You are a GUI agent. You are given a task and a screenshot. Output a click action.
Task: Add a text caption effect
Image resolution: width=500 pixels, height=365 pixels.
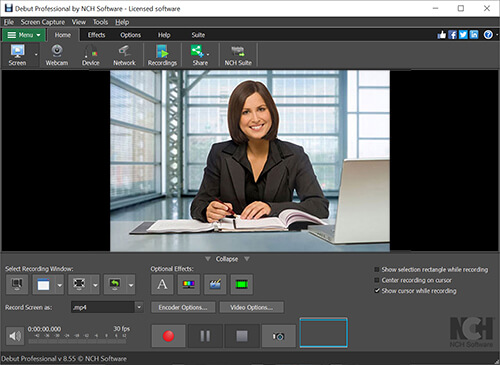click(162, 284)
